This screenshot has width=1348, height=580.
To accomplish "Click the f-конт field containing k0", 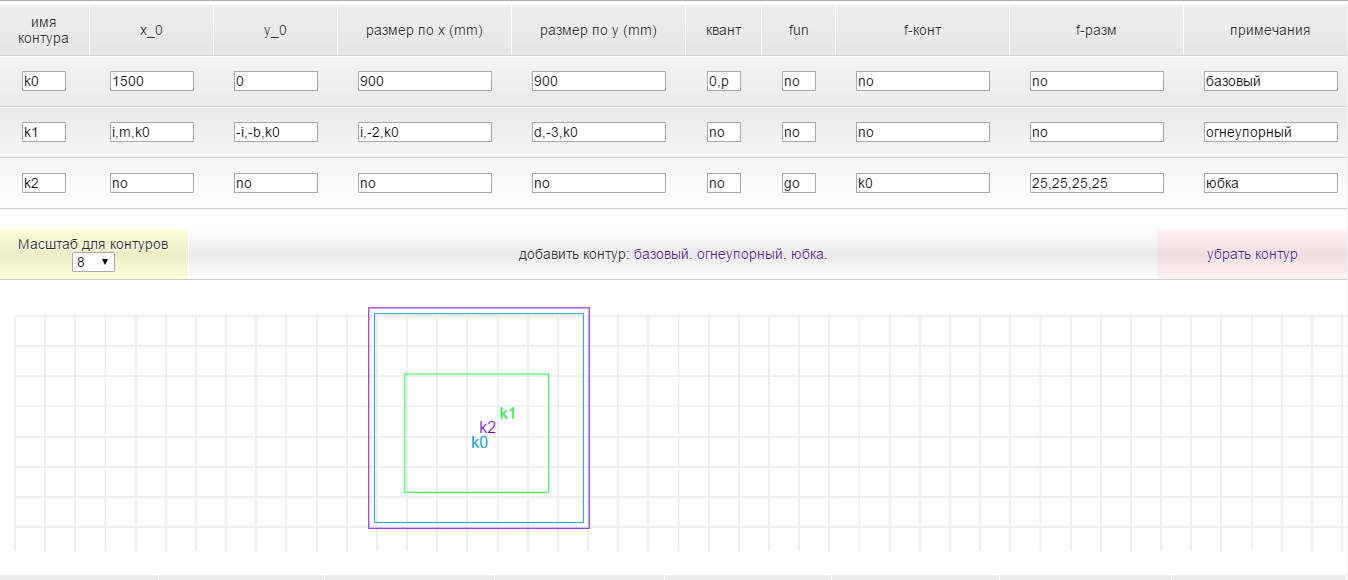I will (923, 183).
